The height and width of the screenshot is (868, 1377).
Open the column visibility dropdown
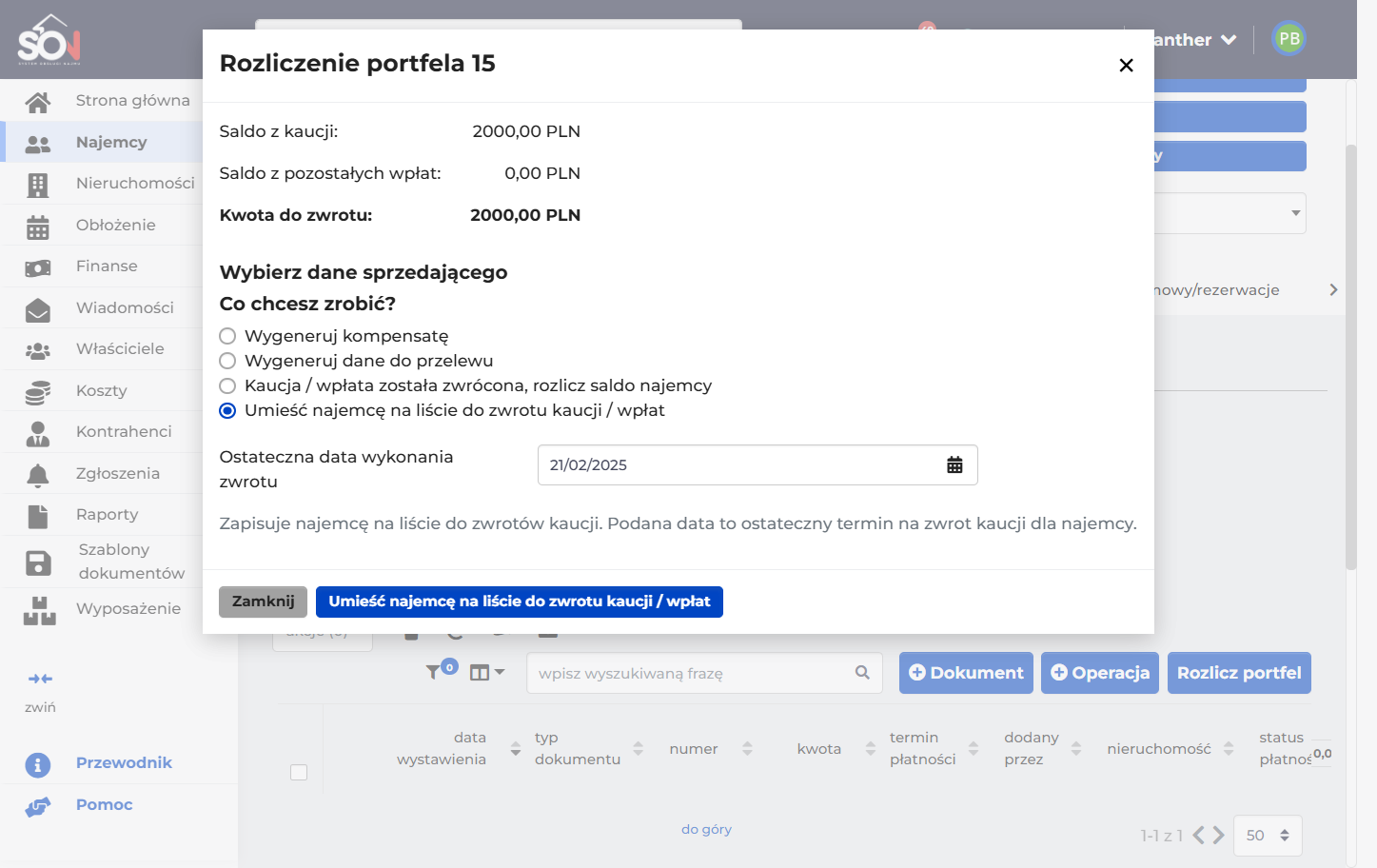[487, 673]
